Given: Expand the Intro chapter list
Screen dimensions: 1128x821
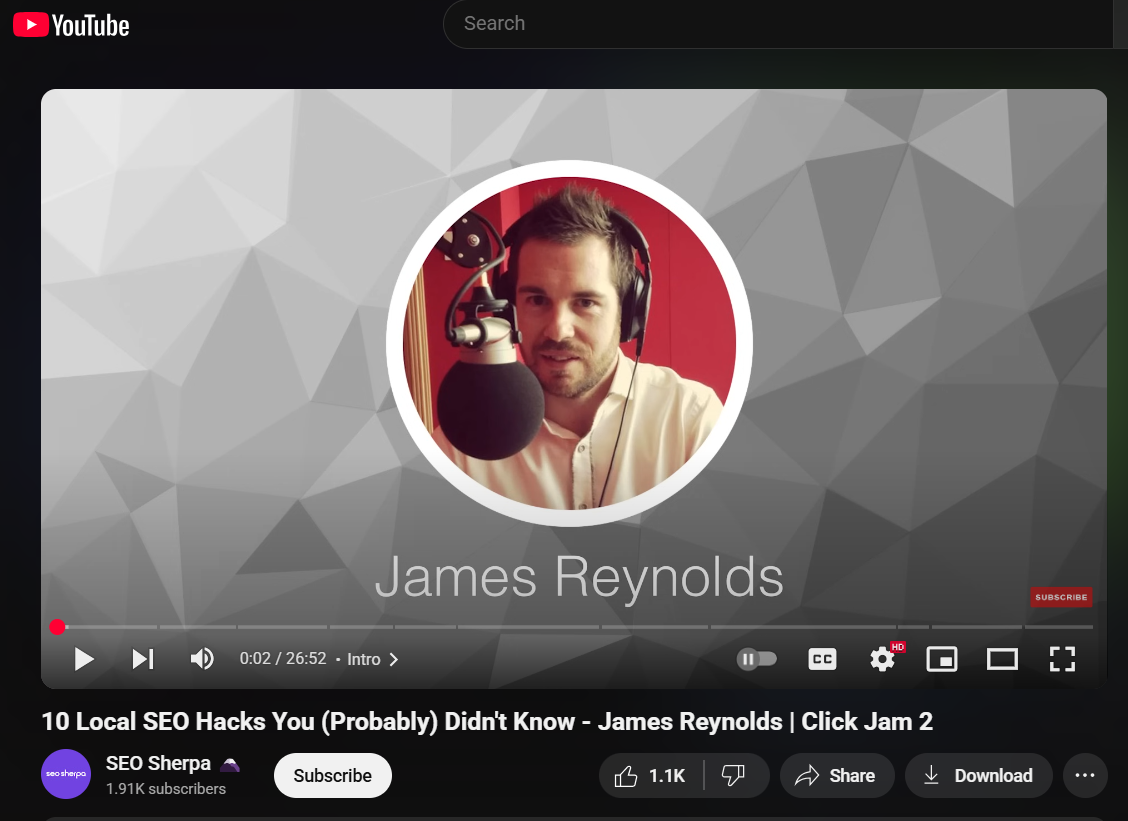Looking at the screenshot, I should point(373,659).
